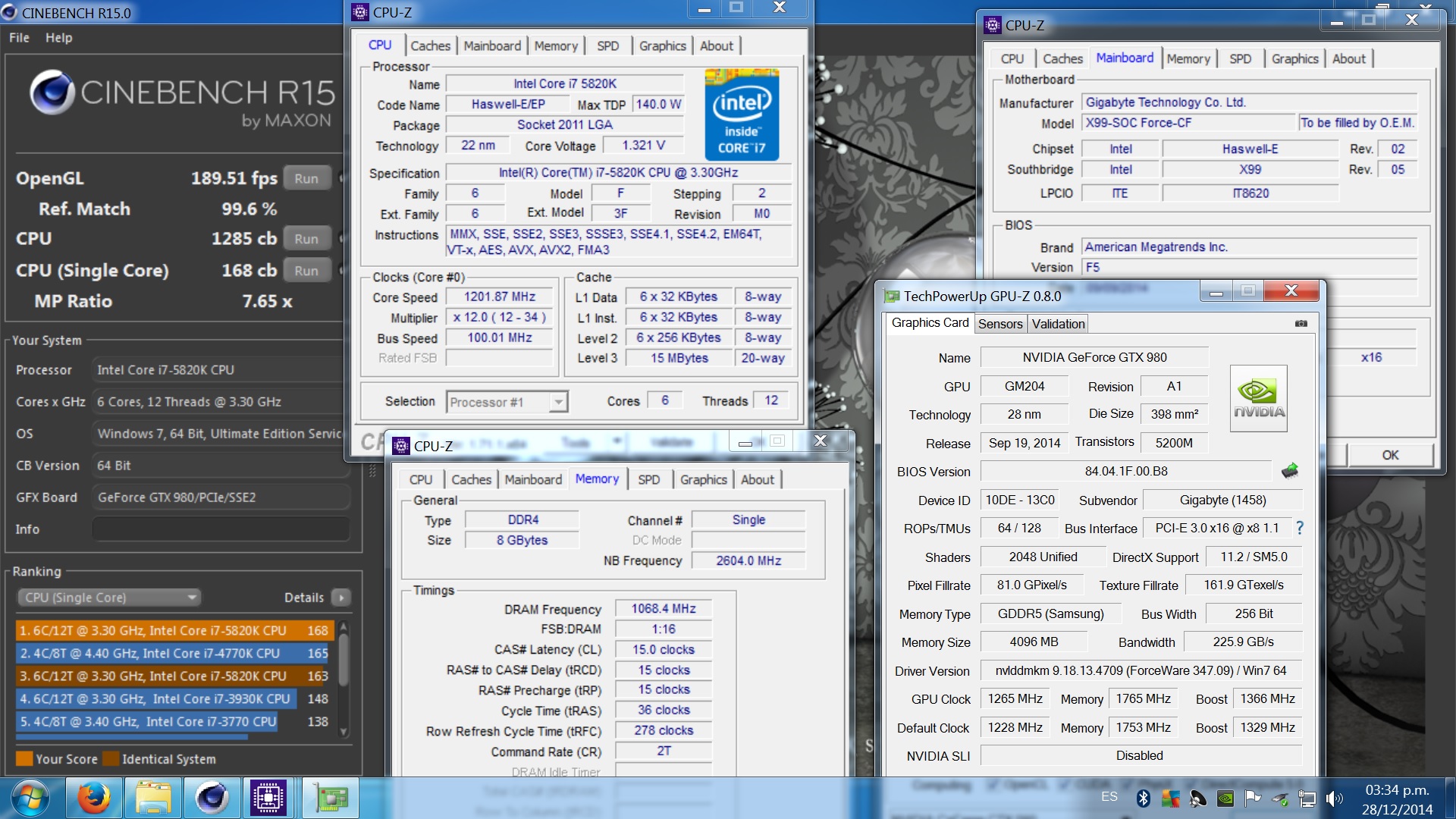Open SPD tab in CPU-Z processor window
The image size is (1456, 819).
coord(607,45)
